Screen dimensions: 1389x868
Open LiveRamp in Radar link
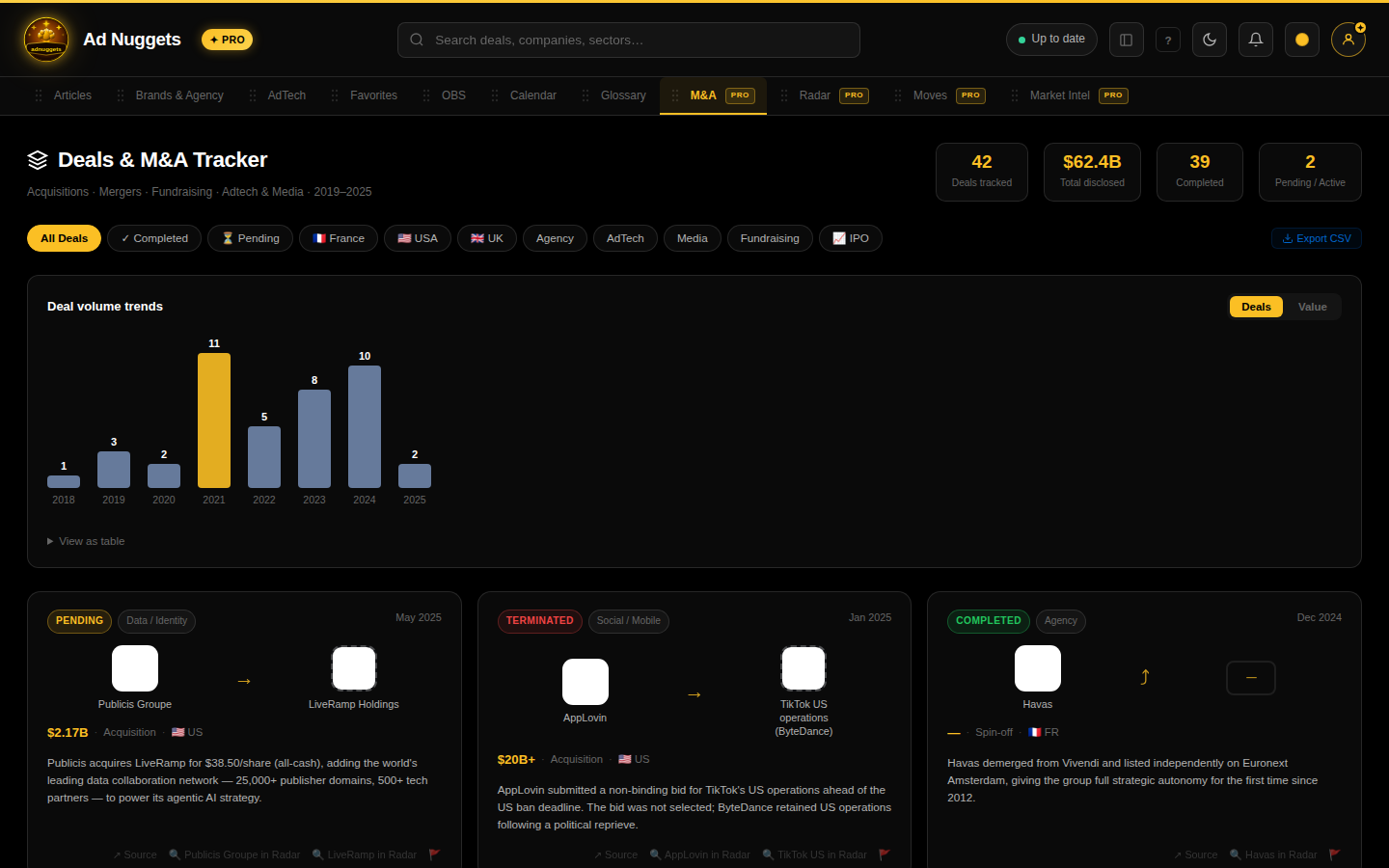coord(365,854)
